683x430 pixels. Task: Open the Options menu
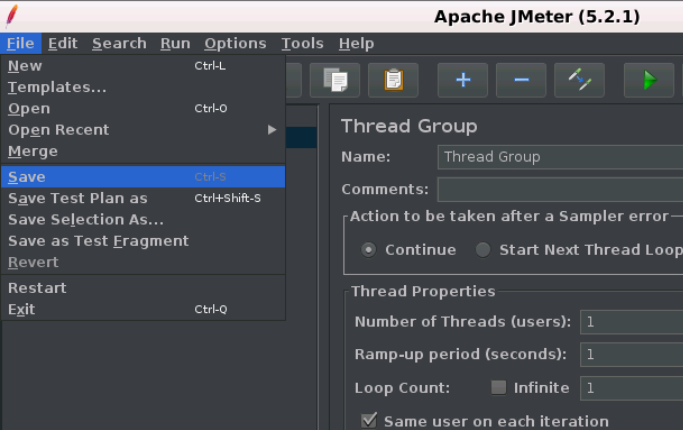coord(235,44)
